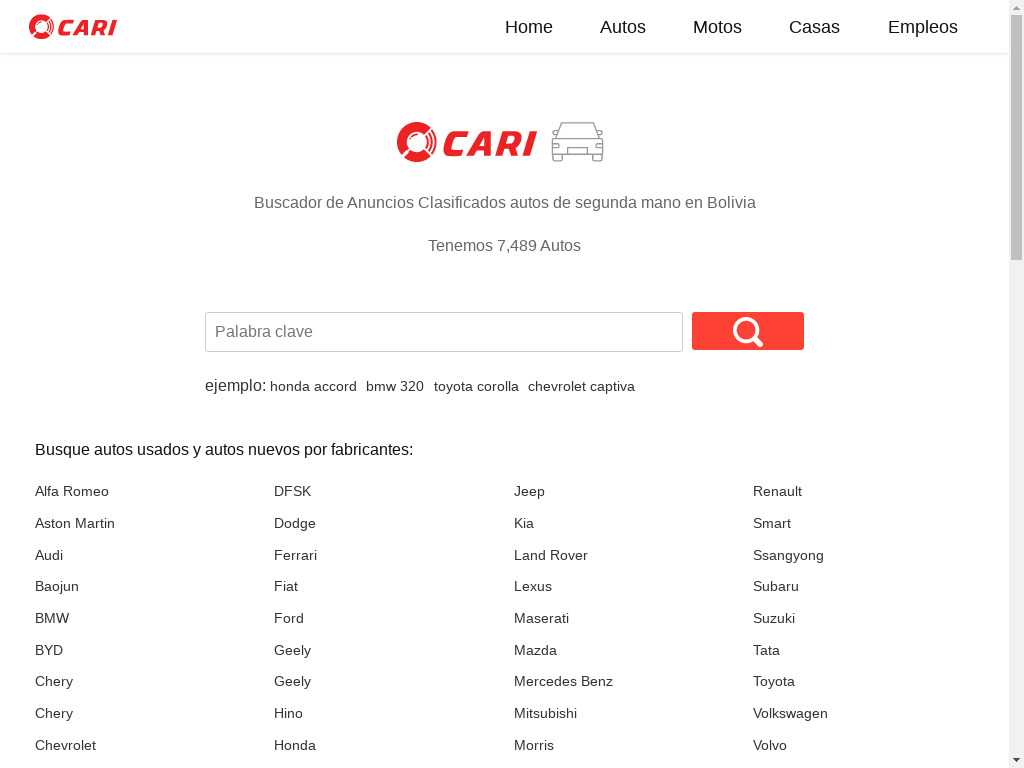Browse Mercedes Benz cars

pos(563,681)
